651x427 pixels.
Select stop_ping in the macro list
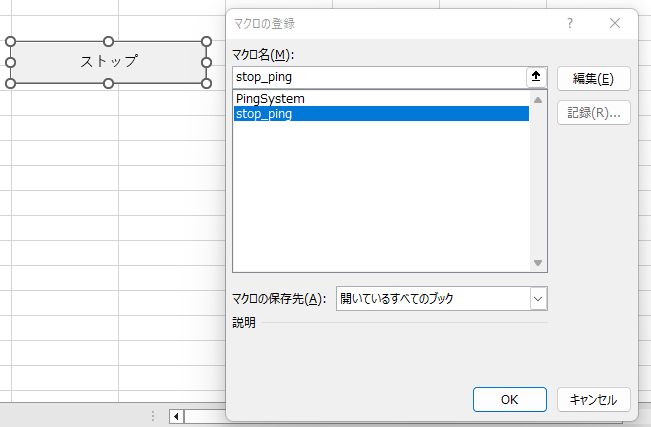click(264, 114)
